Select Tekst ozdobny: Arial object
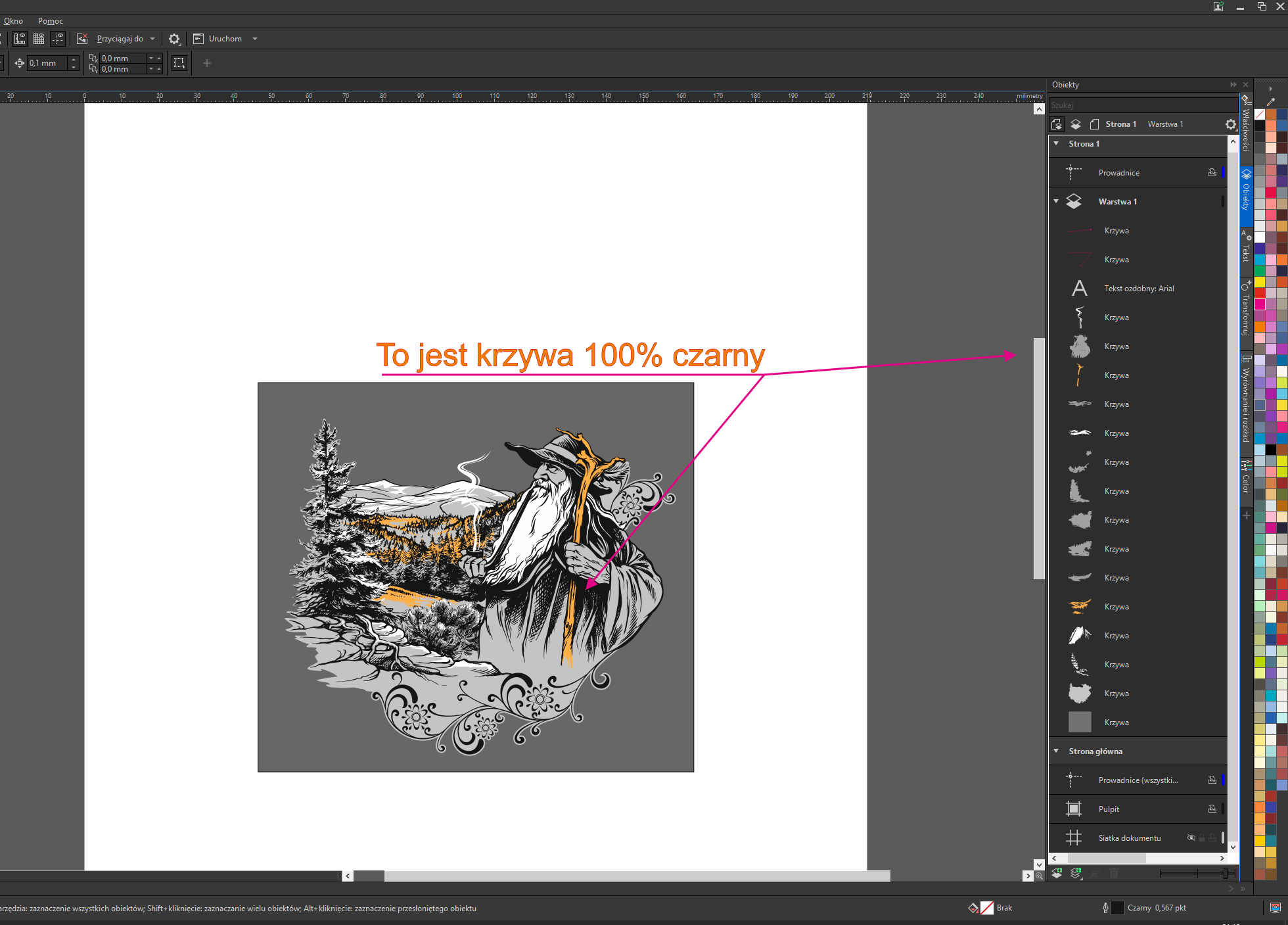The image size is (1288, 925). coord(1138,288)
